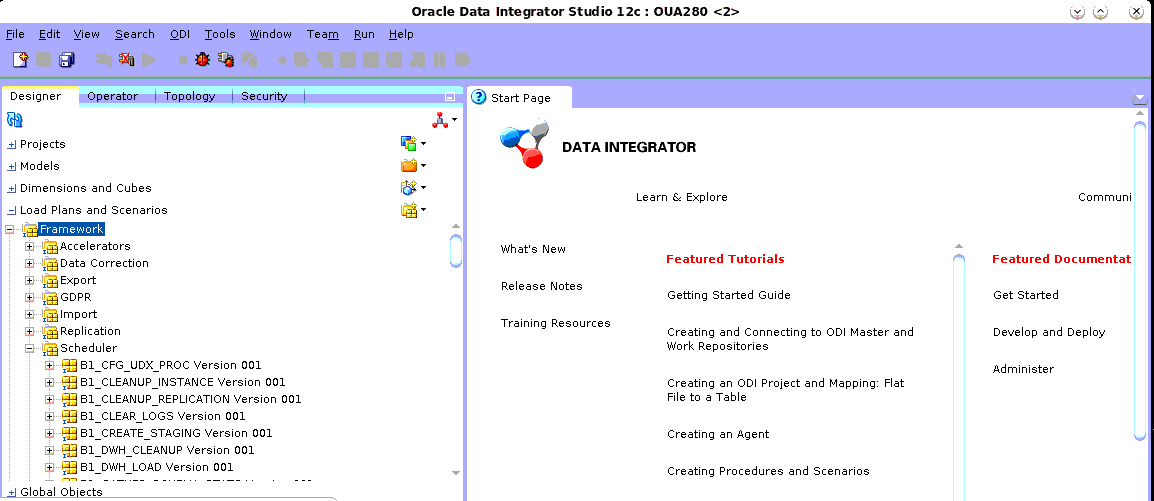The width and height of the screenshot is (1154, 501).
Task: Click the New document toolbar icon
Action: pyautogui.click(x=20, y=60)
